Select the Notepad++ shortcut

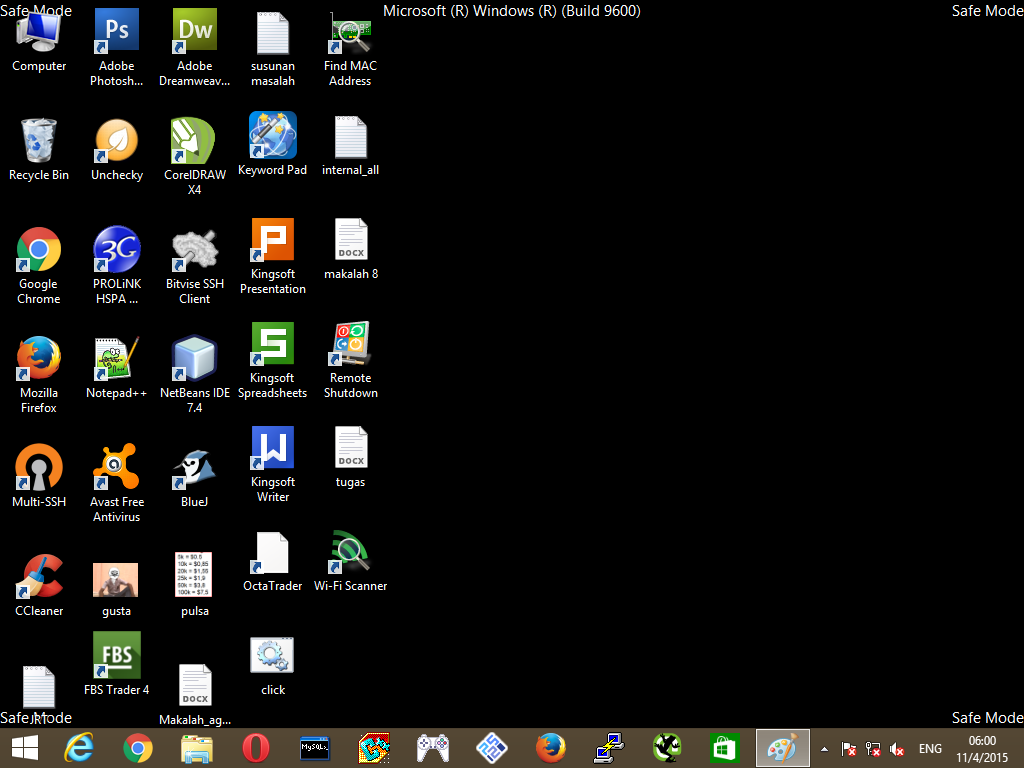[x=116, y=368]
